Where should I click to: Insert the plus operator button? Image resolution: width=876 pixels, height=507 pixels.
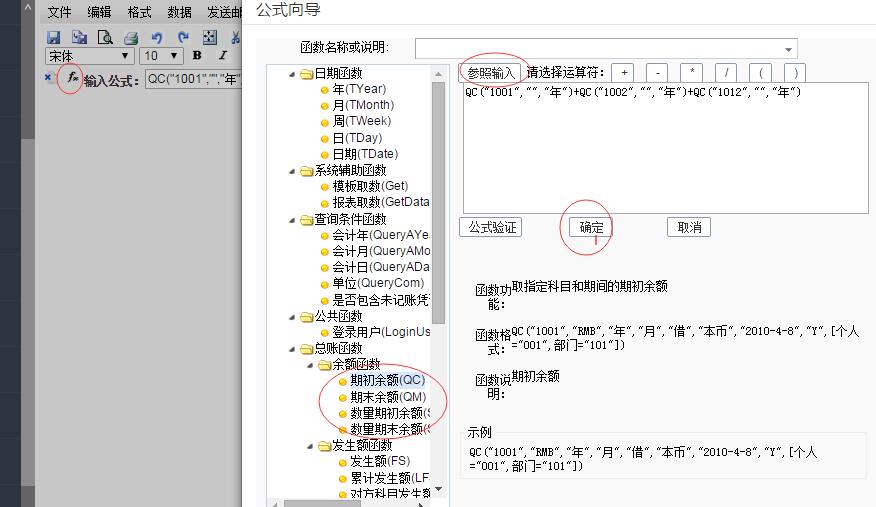click(624, 73)
